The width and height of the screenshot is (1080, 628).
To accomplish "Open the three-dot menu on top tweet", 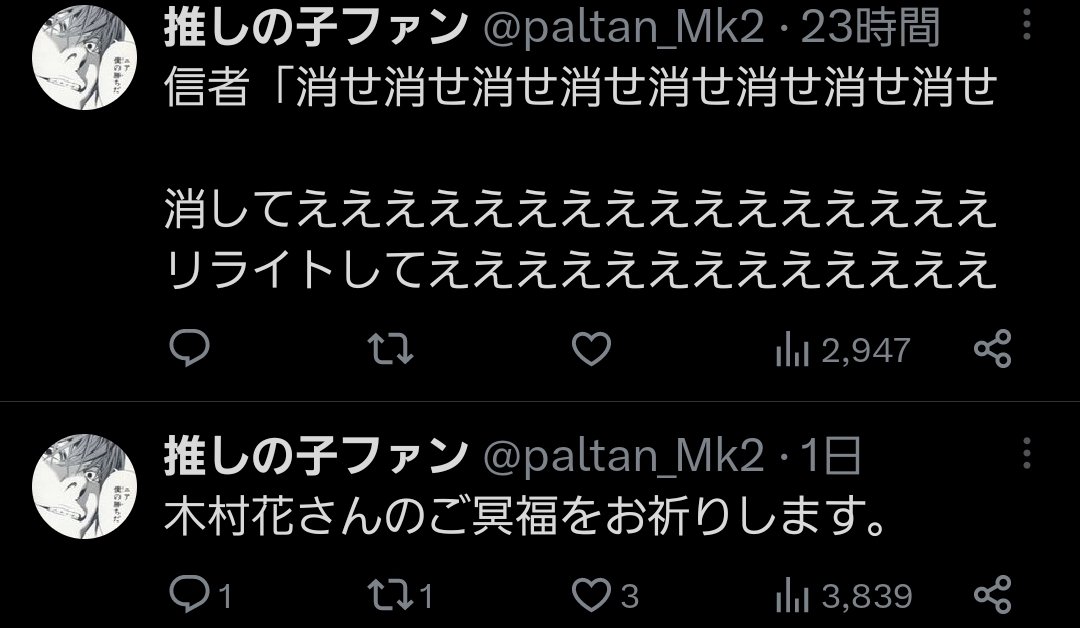I will (x=1027, y=25).
